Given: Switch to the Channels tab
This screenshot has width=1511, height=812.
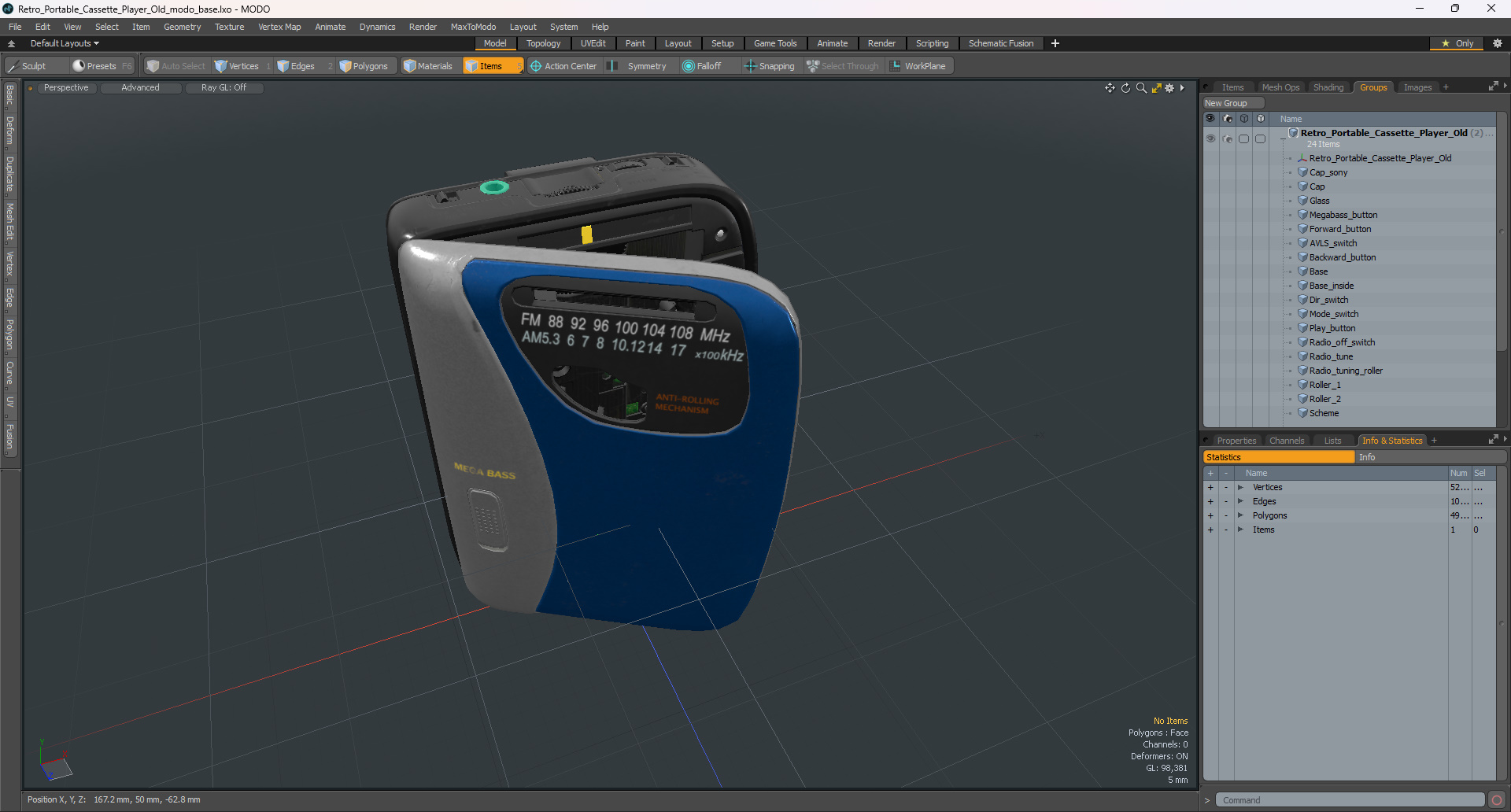Looking at the screenshot, I should click(1287, 441).
